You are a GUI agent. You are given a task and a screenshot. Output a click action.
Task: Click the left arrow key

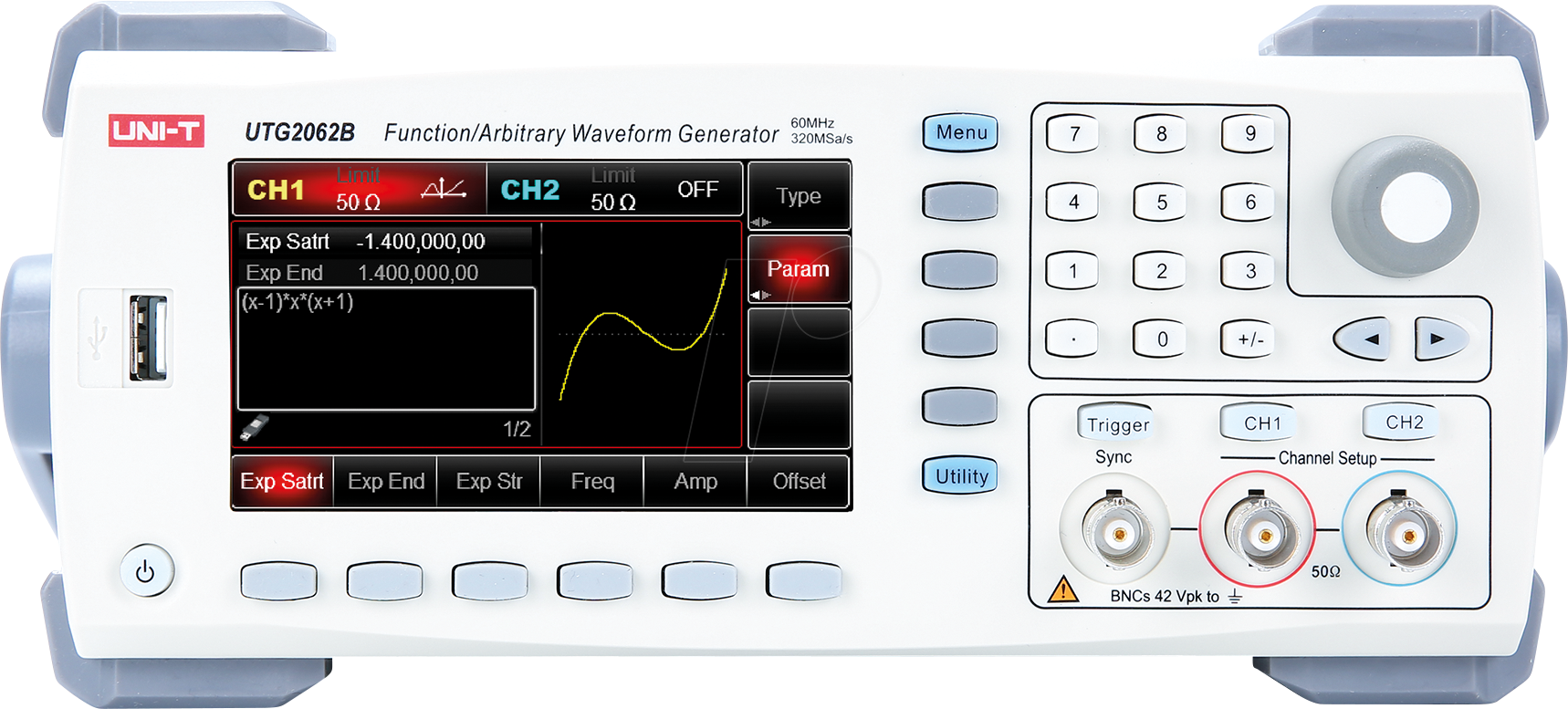pyautogui.click(x=1364, y=339)
